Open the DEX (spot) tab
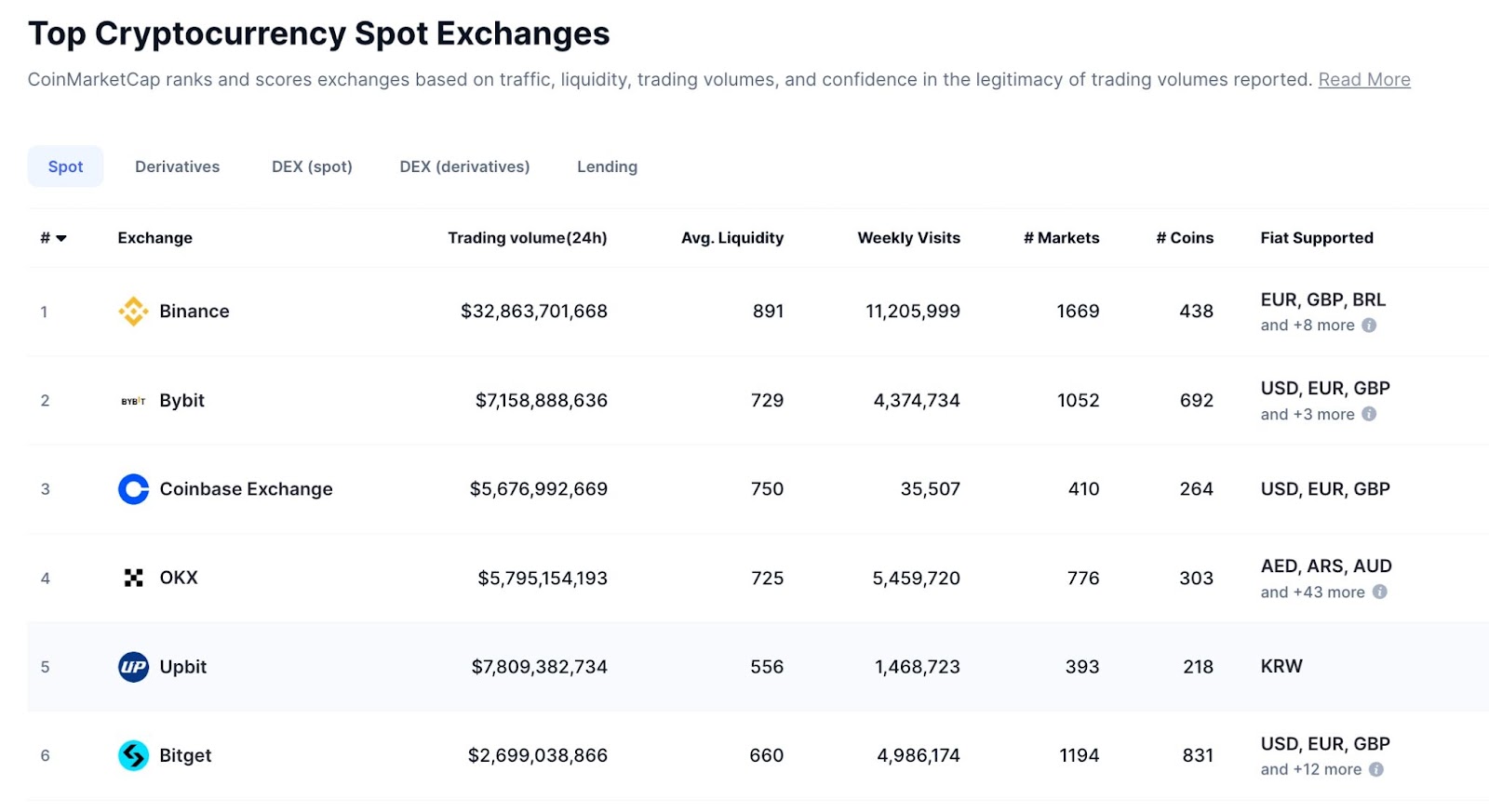 [312, 166]
